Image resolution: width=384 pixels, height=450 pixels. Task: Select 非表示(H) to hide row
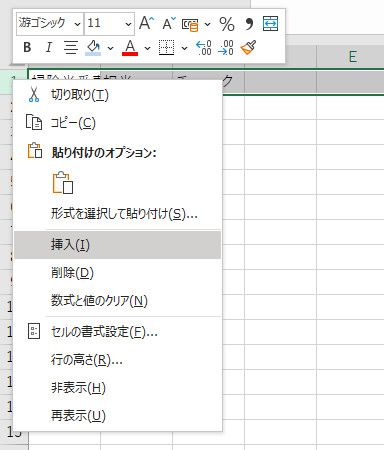[x=117, y=388]
